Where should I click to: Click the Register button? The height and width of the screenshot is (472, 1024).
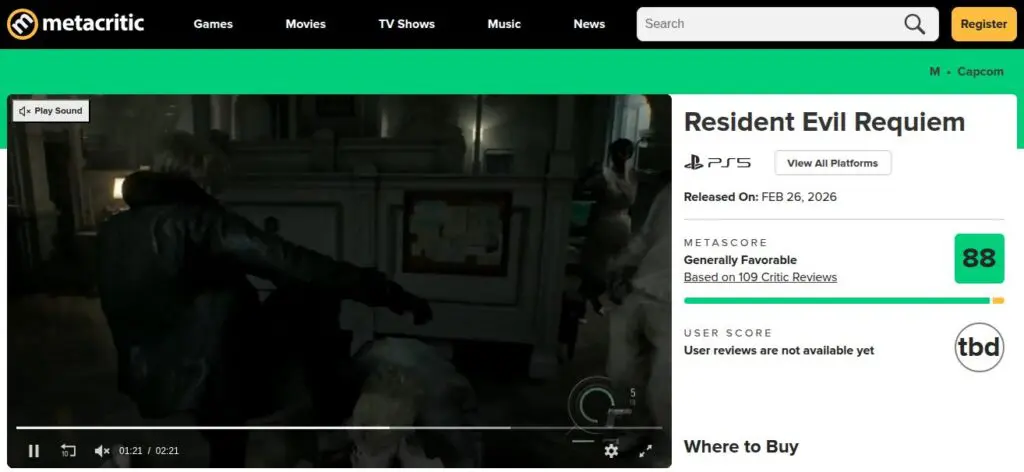tap(983, 24)
